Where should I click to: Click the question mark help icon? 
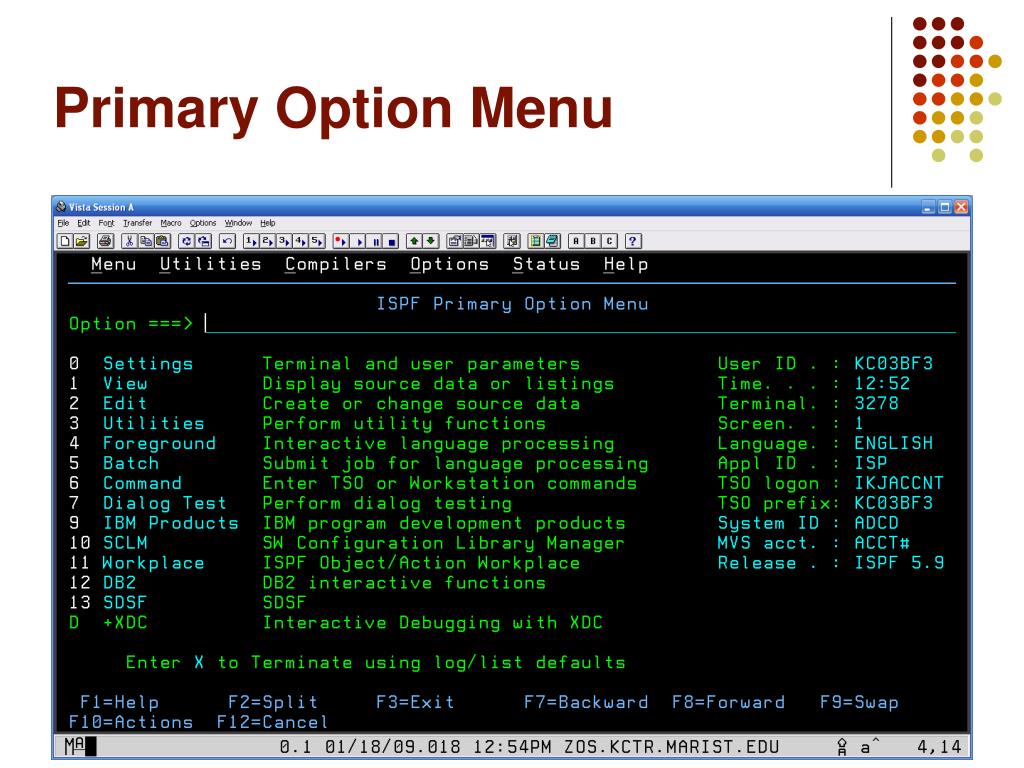[x=633, y=242]
